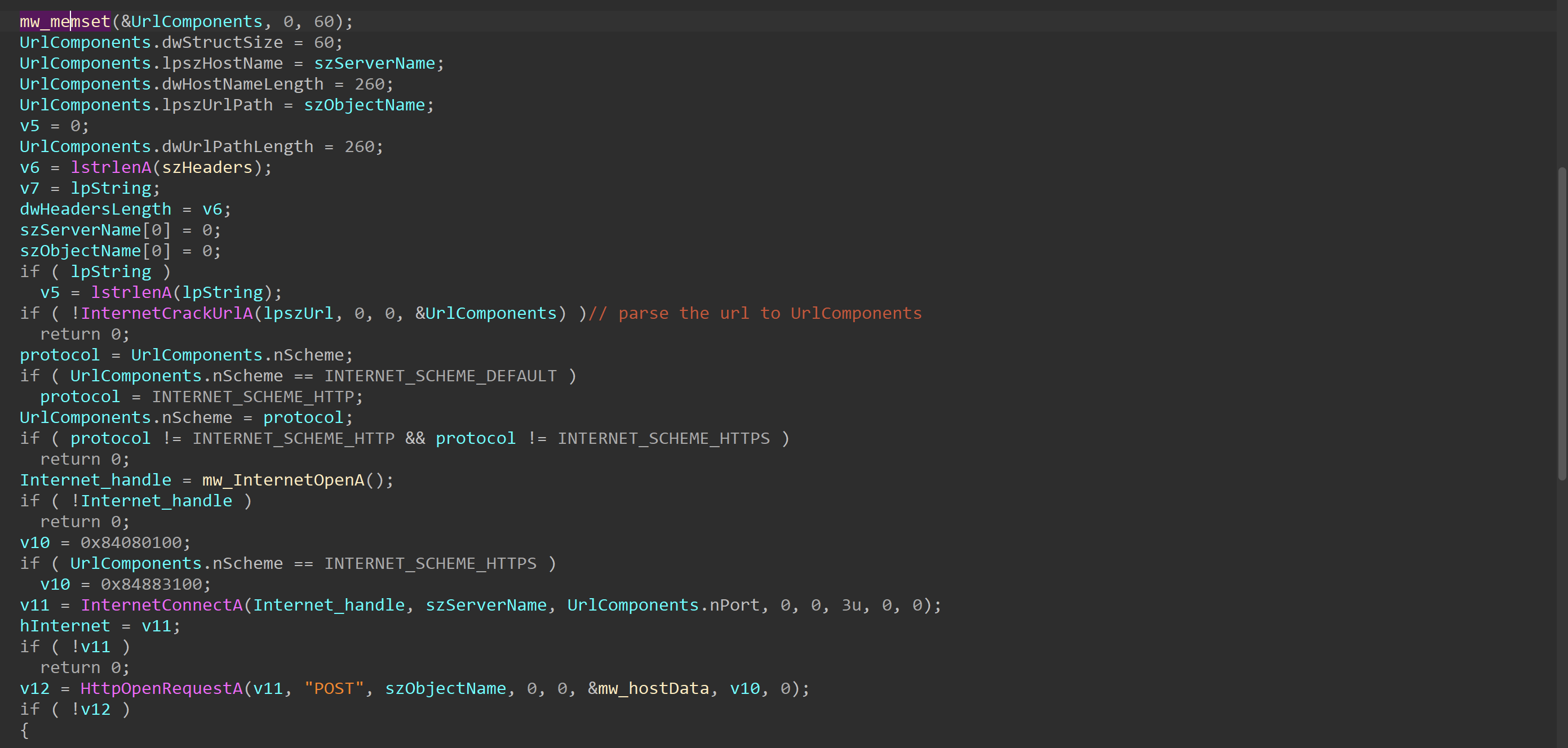Click szServerName in lpszHostName assignment
Screen dimensions: 1568x748
pos(374,63)
